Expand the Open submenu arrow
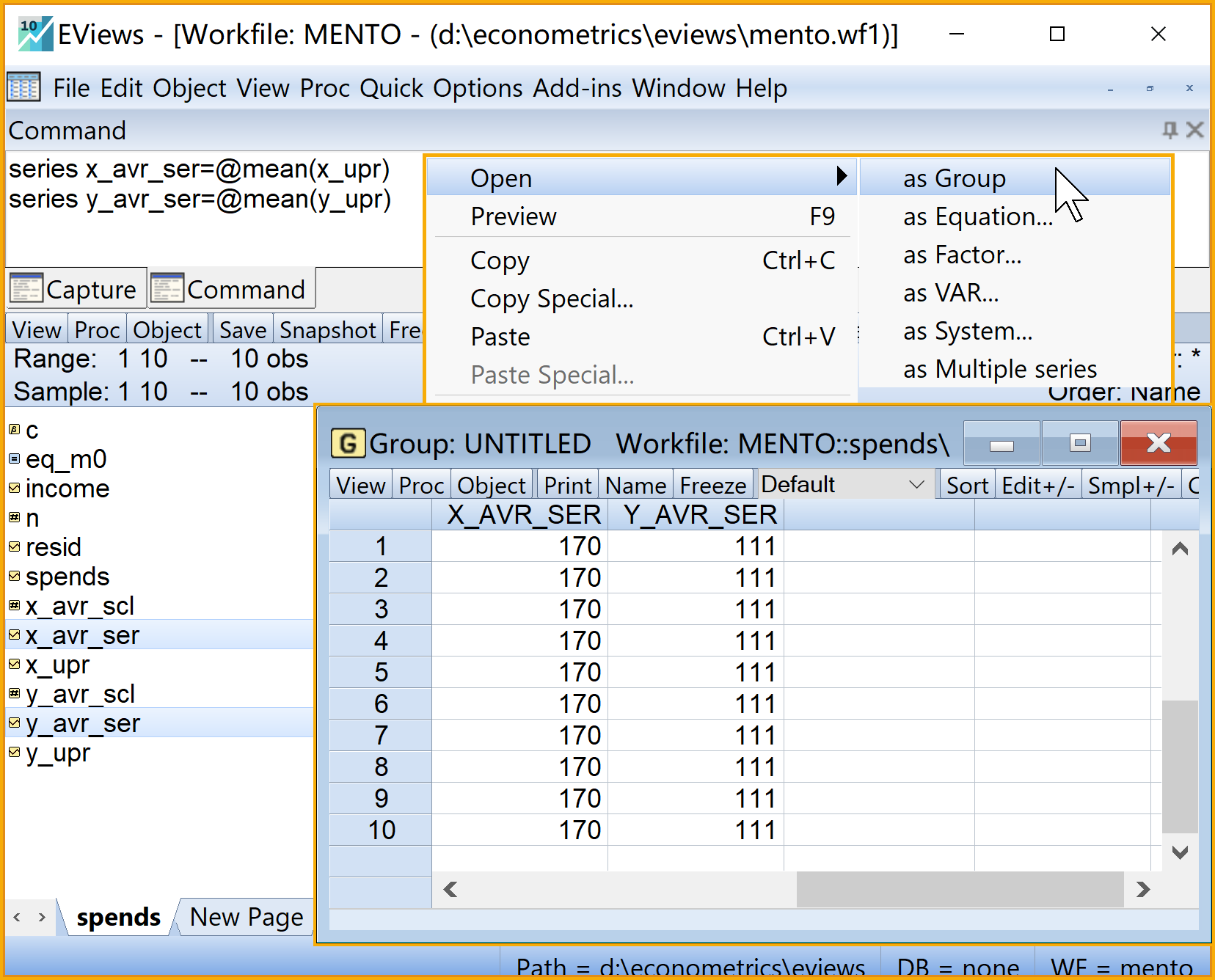Screen dimensions: 1215x980 (841, 177)
